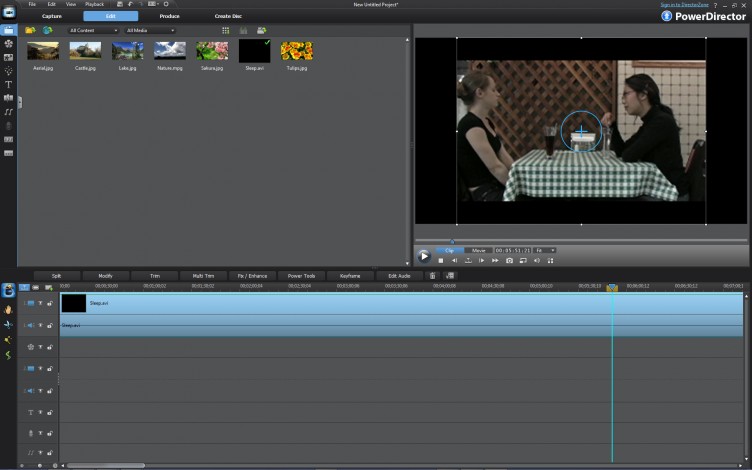Click the Magic Cut scissors icon
The image size is (752, 470).
8,325
